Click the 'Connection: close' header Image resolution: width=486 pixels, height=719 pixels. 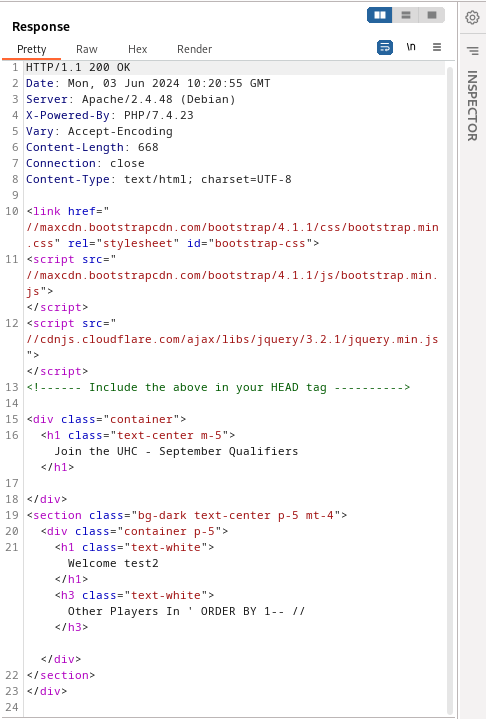point(85,163)
